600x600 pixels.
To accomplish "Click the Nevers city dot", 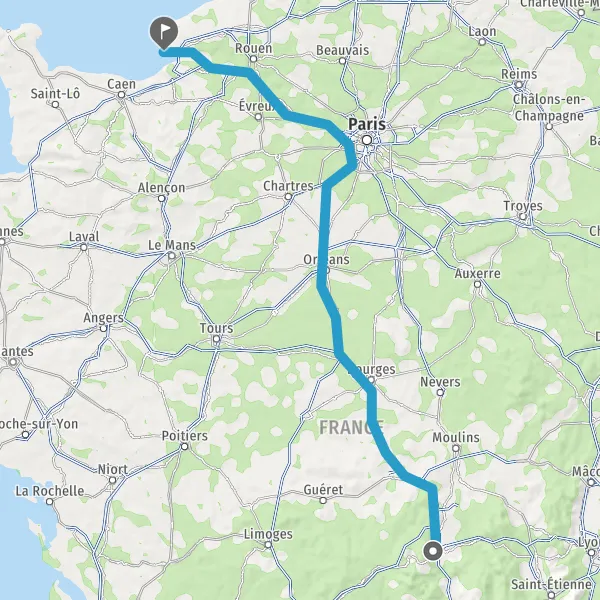I will click(x=440, y=392).
